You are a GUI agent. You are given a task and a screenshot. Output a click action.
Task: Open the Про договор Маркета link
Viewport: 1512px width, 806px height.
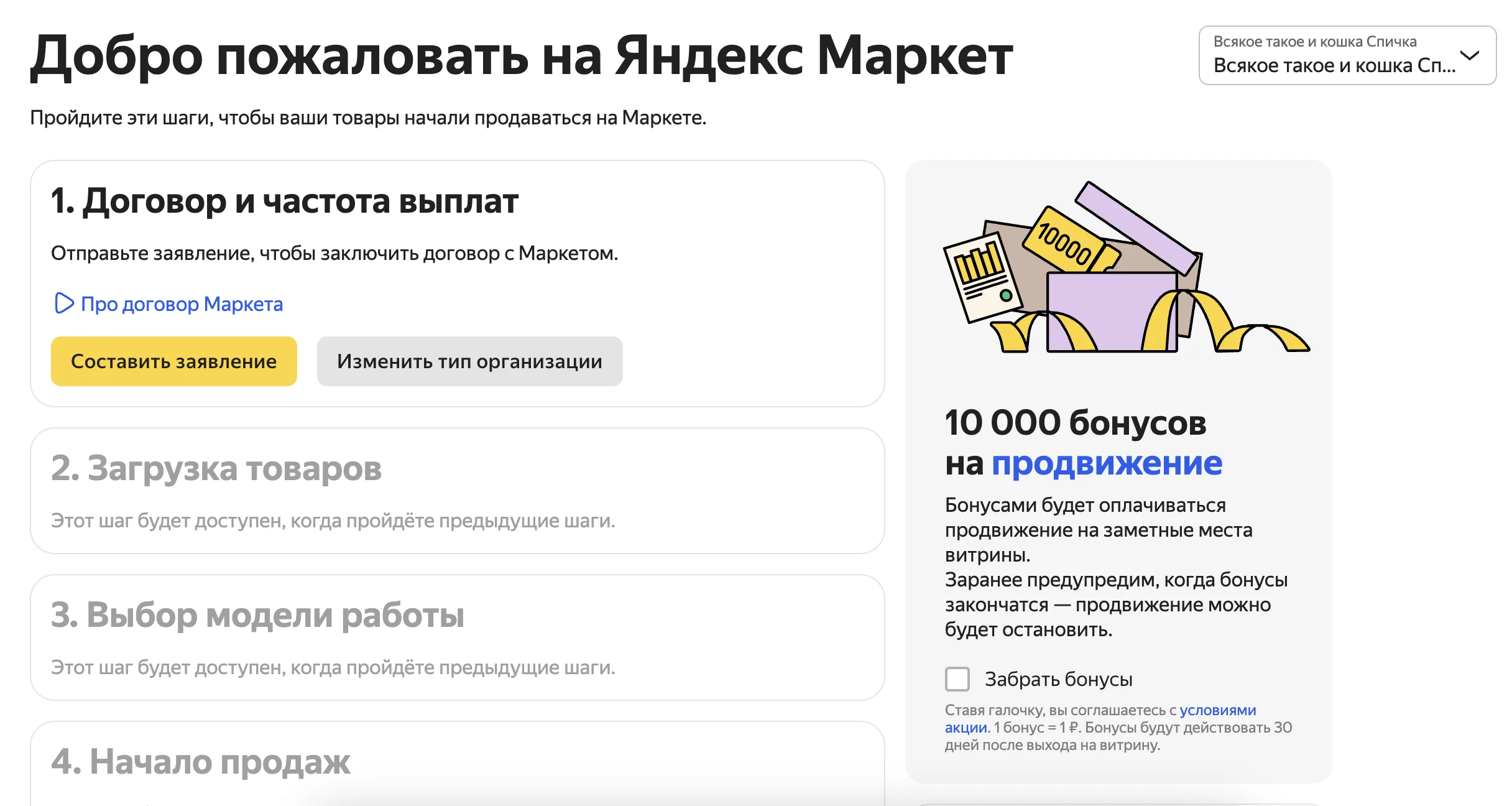tap(182, 304)
